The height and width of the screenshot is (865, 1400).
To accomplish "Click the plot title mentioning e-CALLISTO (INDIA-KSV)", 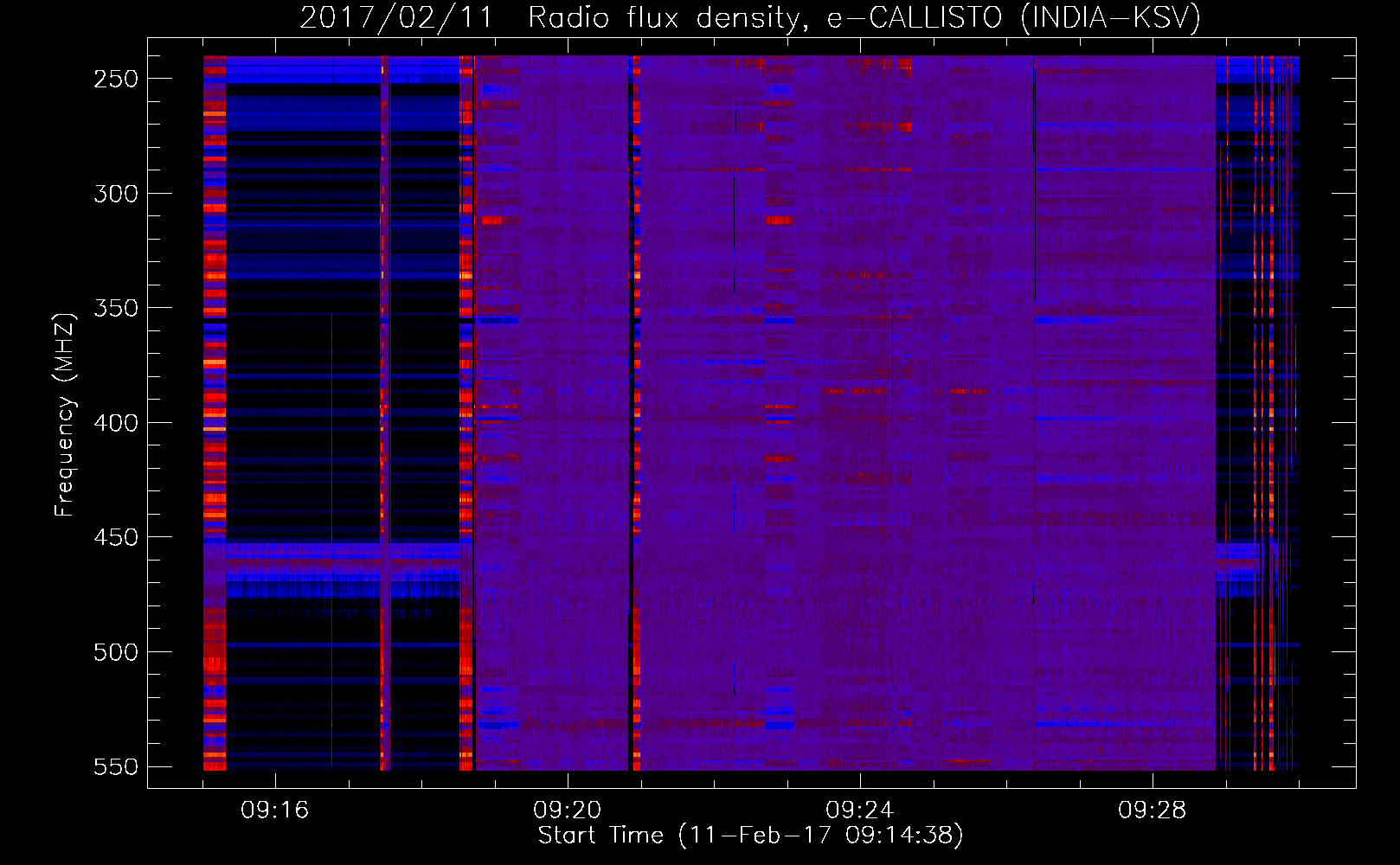I will coord(750,17).
